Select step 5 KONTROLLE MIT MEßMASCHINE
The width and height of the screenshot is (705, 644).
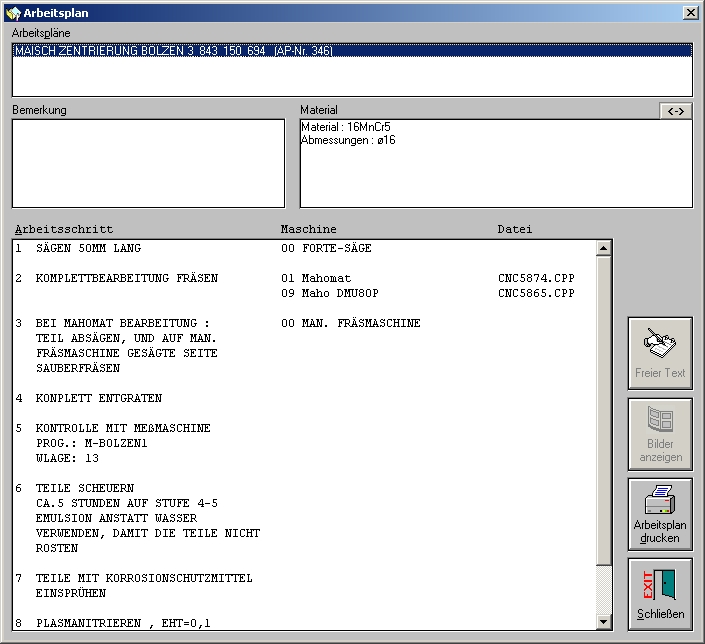point(122,428)
